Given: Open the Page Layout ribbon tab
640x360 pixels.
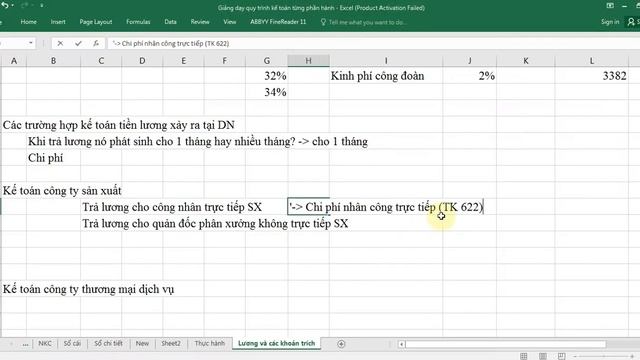Looking at the screenshot, I should point(96,22).
